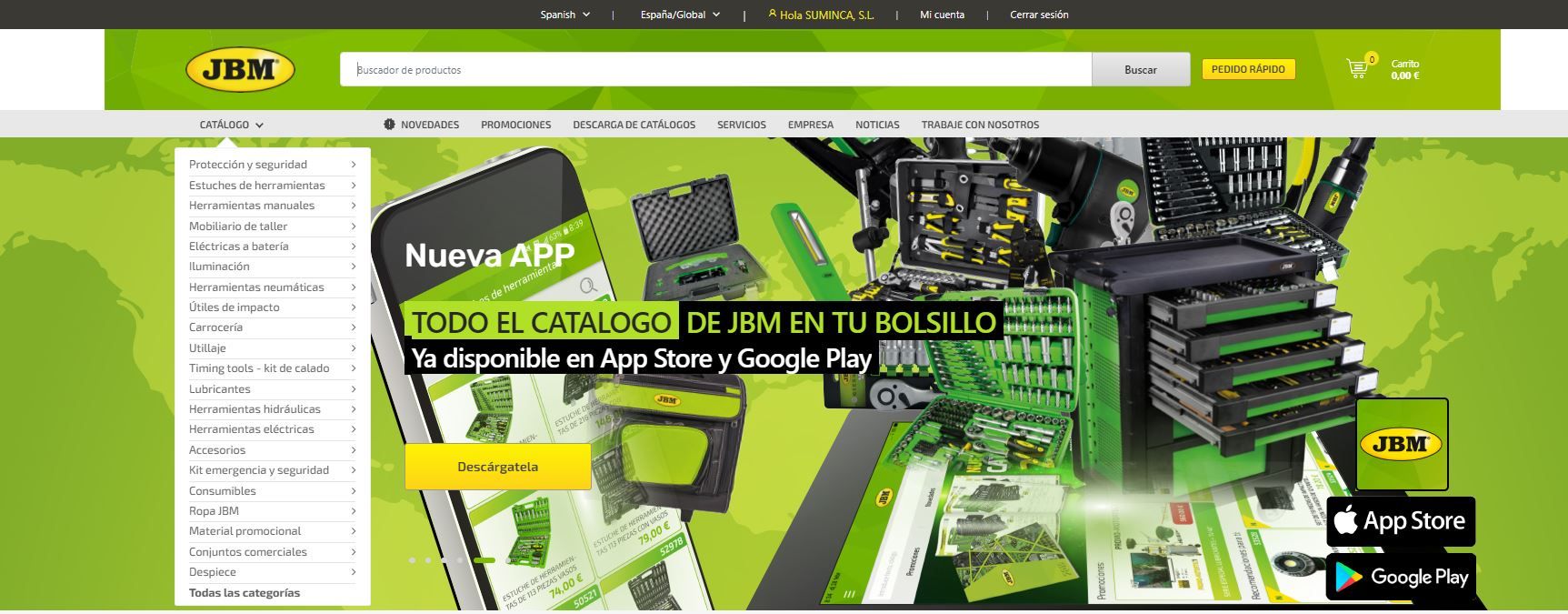Click the square JBM app icon

tap(1402, 444)
